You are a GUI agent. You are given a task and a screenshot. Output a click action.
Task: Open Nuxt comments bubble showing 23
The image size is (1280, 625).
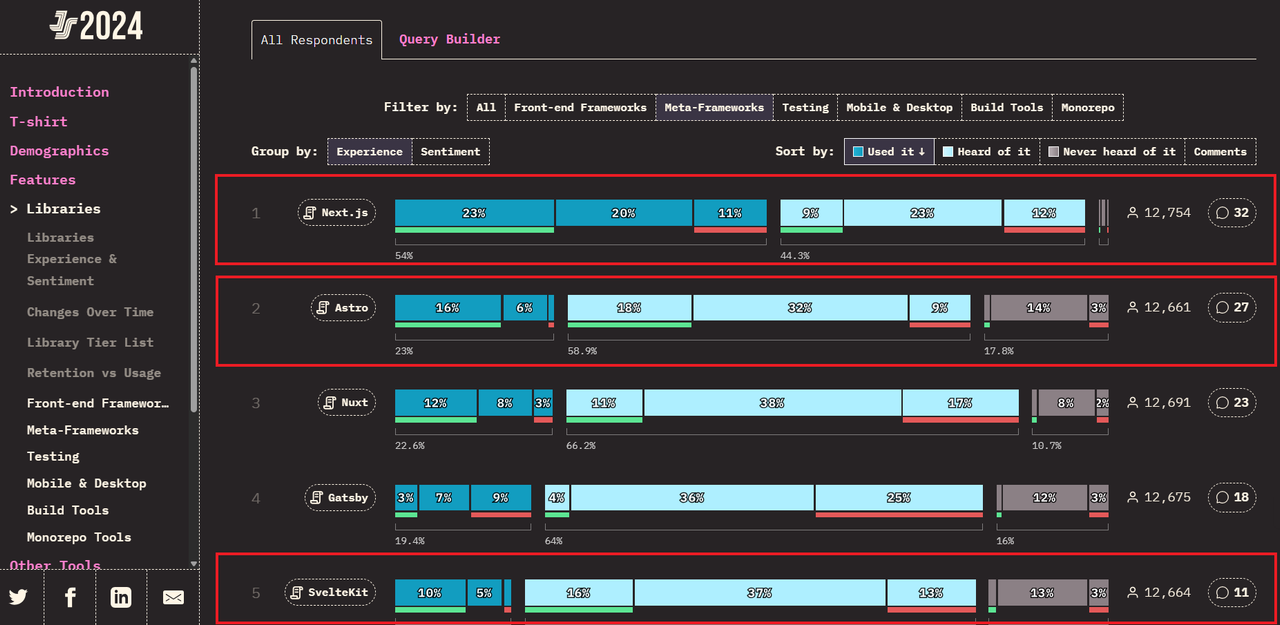pyautogui.click(x=1233, y=403)
